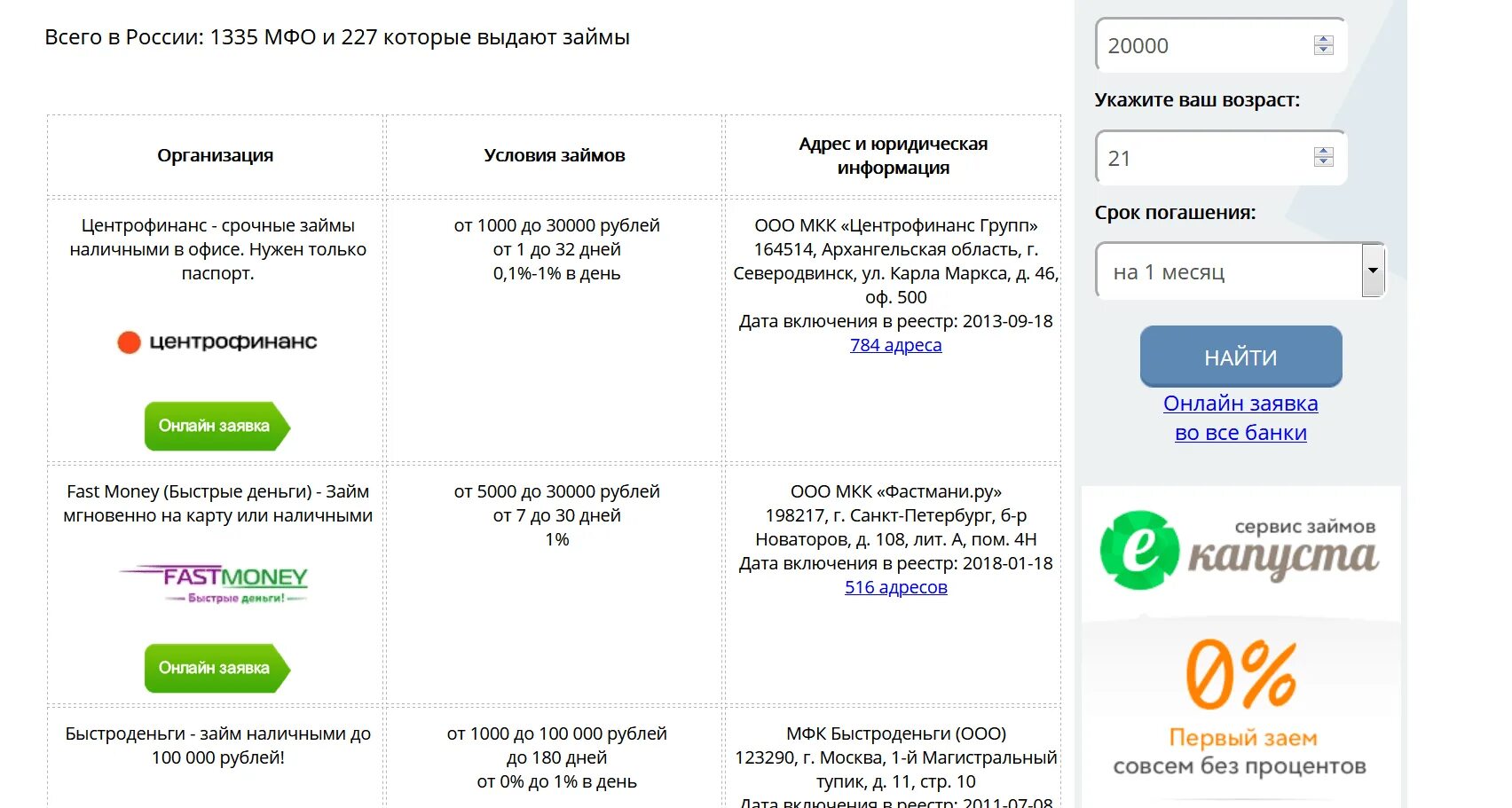The height and width of the screenshot is (808, 1512).
Task: Open the repayment term dropdown arrow
Action: point(1373,271)
